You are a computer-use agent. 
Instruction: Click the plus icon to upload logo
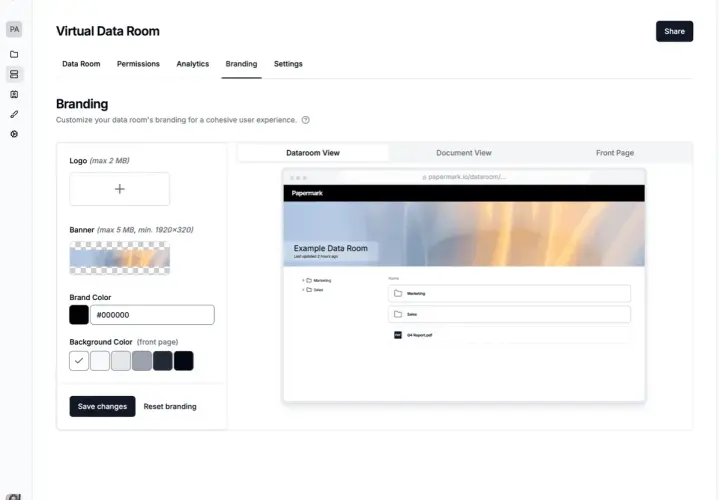coord(119,189)
